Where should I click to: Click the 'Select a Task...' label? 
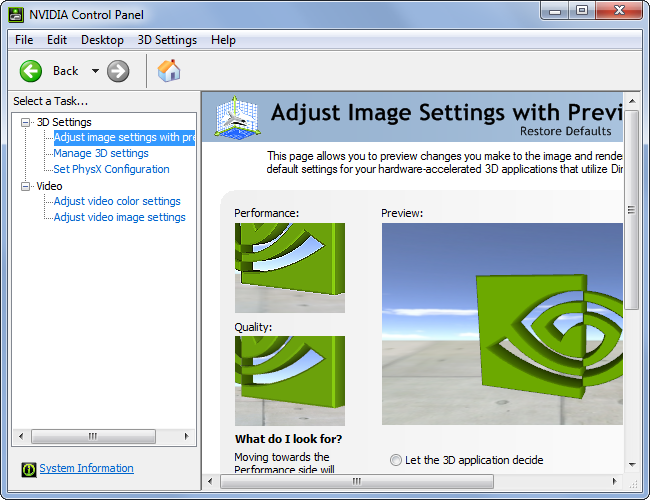coord(51,101)
